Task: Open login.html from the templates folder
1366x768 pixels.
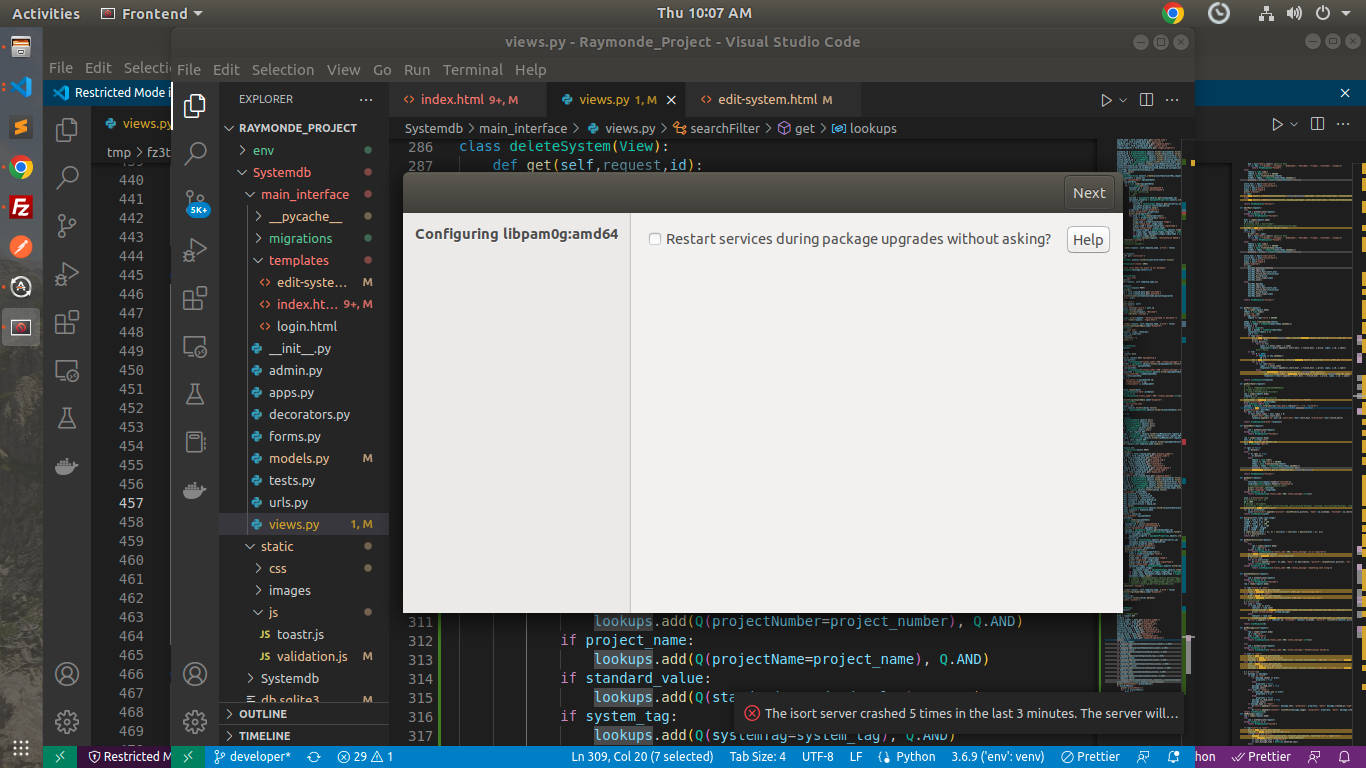Action: click(306, 326)
